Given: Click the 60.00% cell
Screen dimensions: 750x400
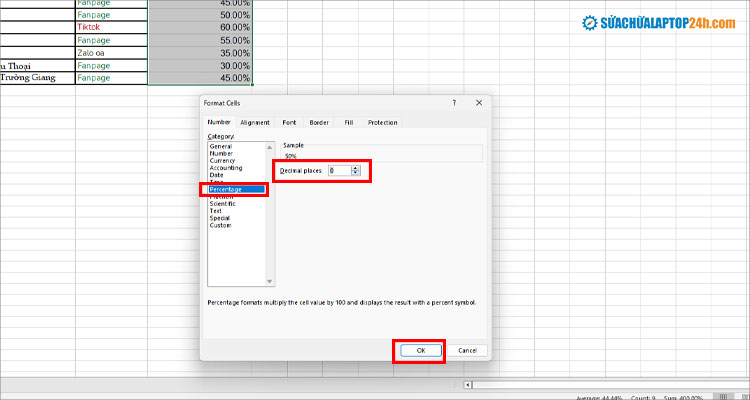Looking at the screenshot, I should coord(200,27).
